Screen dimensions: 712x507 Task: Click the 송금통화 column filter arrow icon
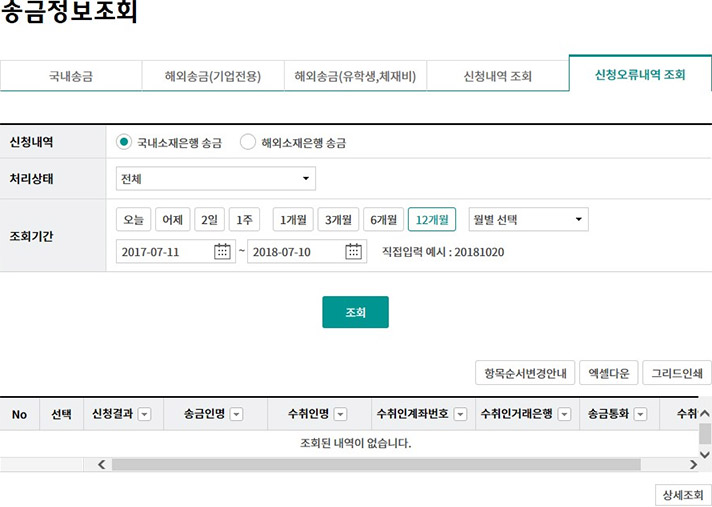pos(640,415)
